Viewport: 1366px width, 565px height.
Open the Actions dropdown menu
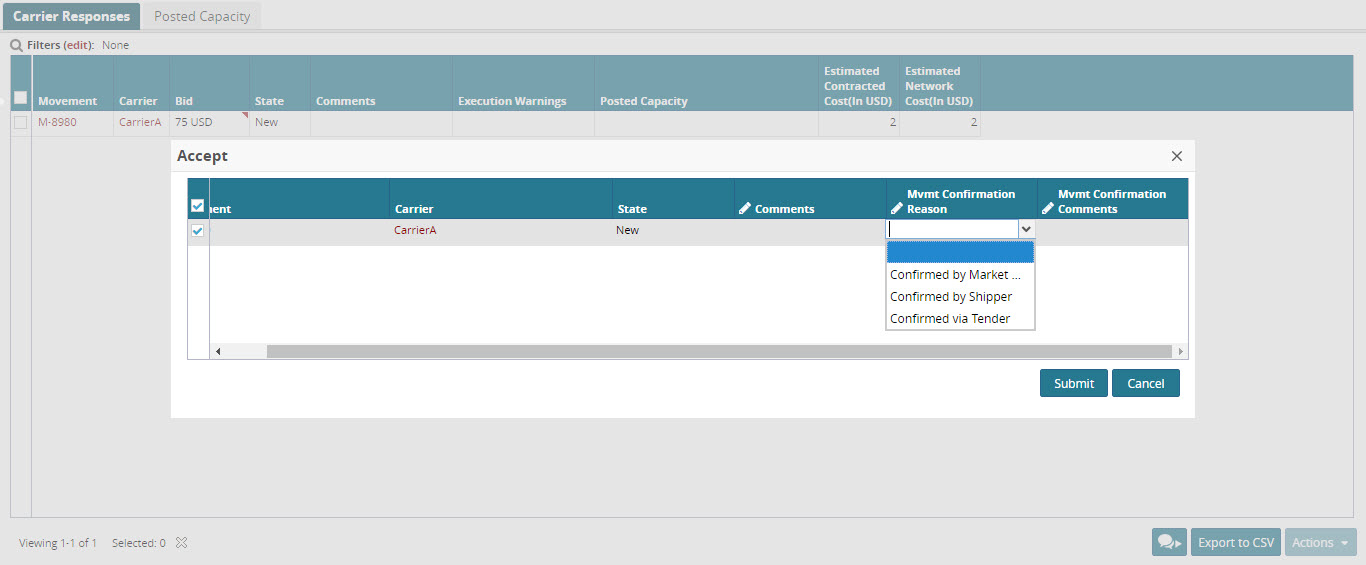click(1321, 542)
